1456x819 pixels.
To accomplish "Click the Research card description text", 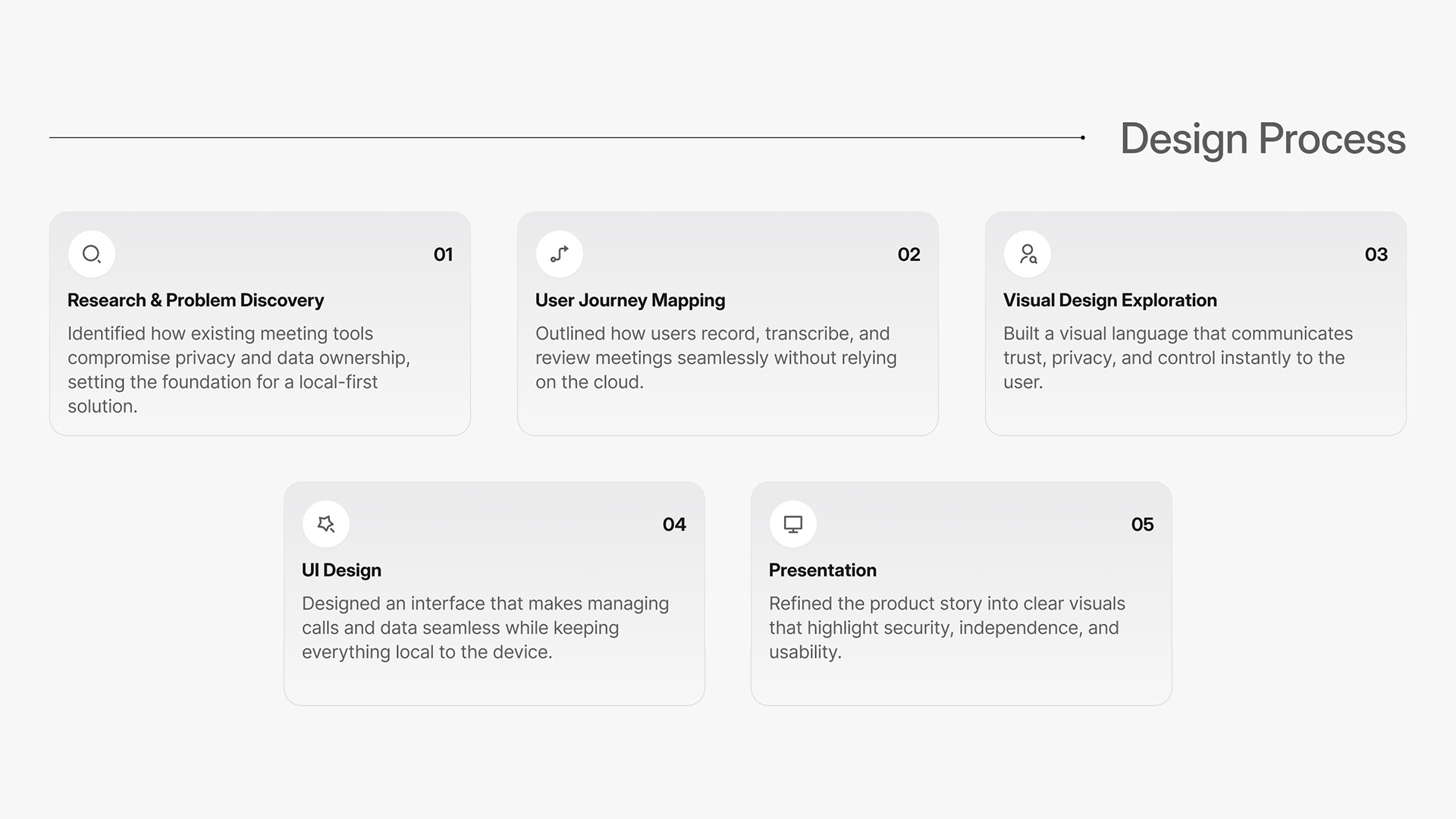I will pos(239,369).
